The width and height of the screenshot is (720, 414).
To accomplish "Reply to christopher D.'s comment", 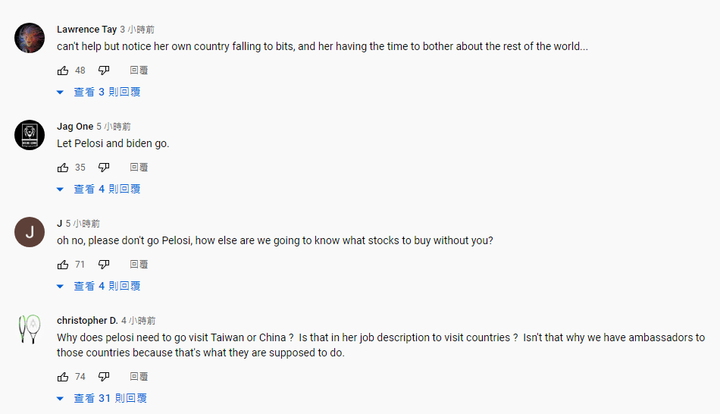I will [x=139, y=377].
